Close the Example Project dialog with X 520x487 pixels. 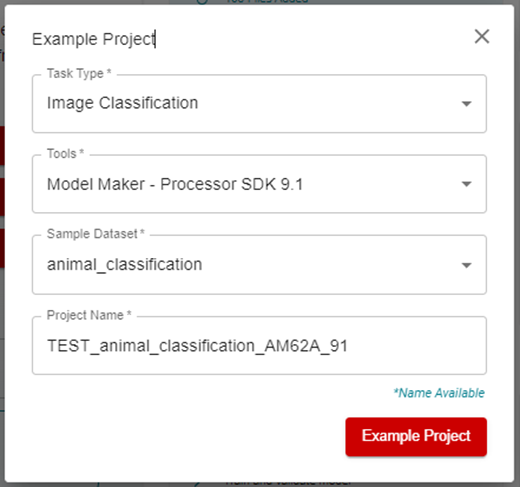482,36
